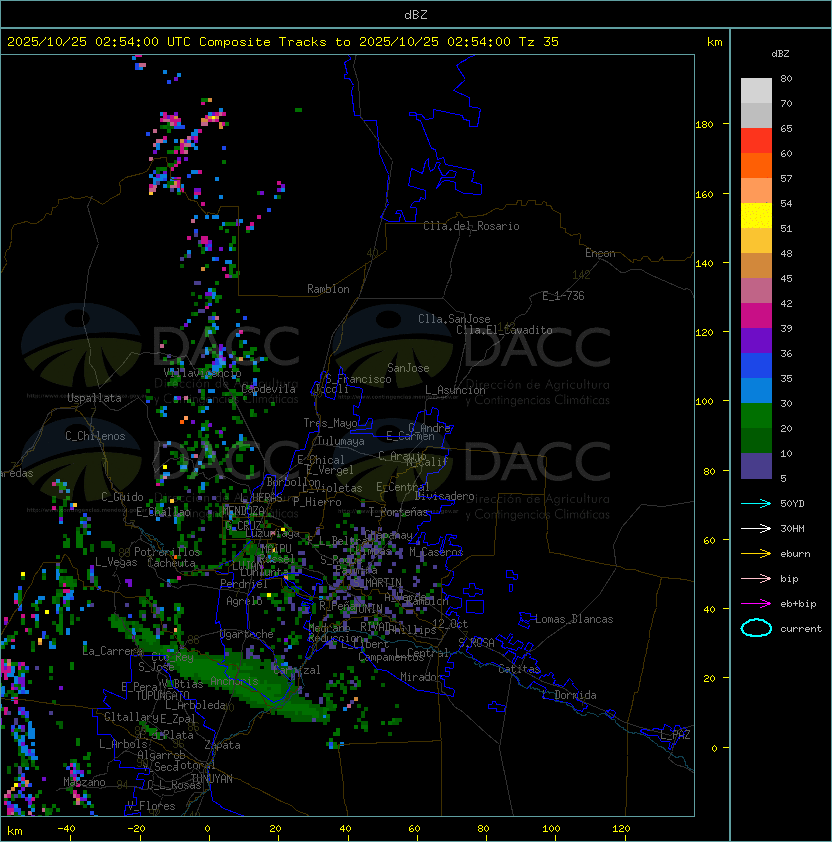Click the 'Clla.del_Rosario' map label
This screenshot has width=832, height=842.
[x=471, y=226]
